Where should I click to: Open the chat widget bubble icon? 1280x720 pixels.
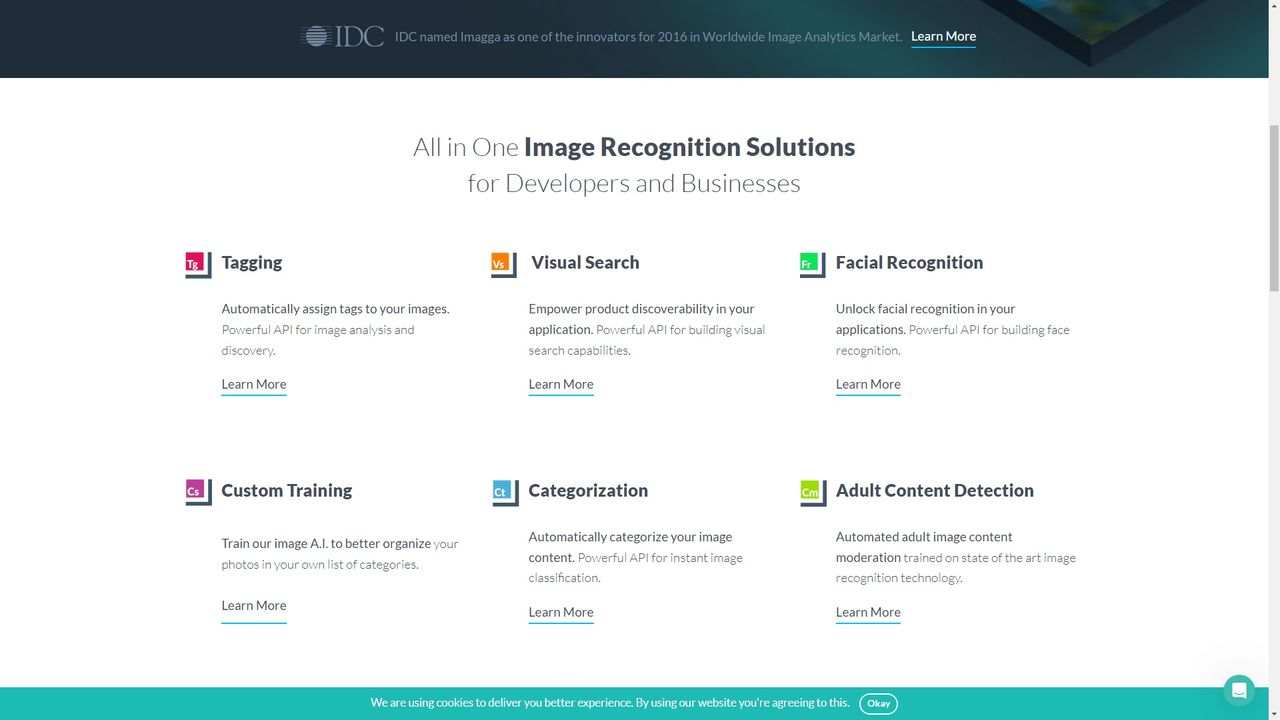(1239, 690)
